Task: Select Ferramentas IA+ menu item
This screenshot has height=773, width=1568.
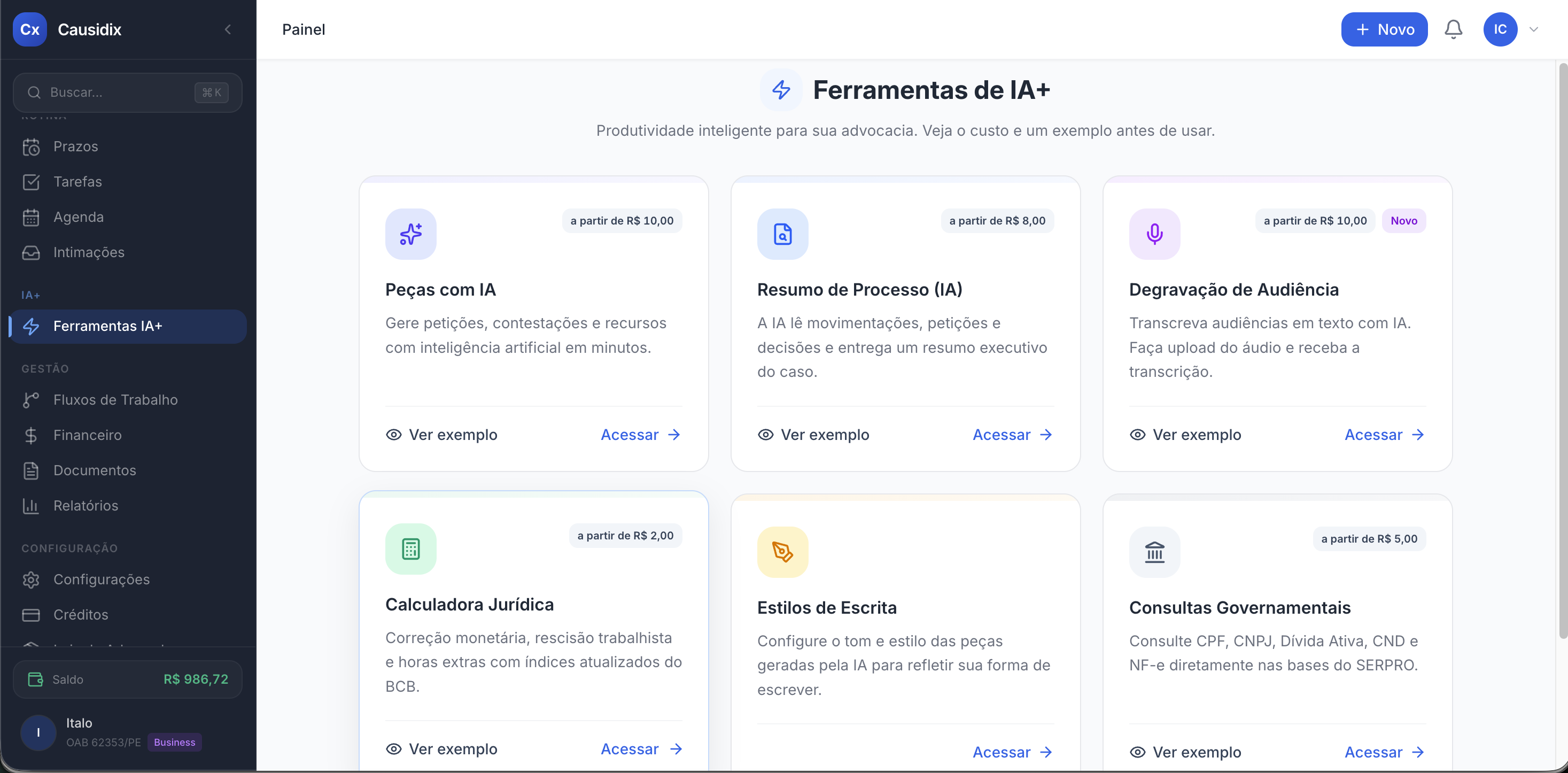Action: point(128,326)
